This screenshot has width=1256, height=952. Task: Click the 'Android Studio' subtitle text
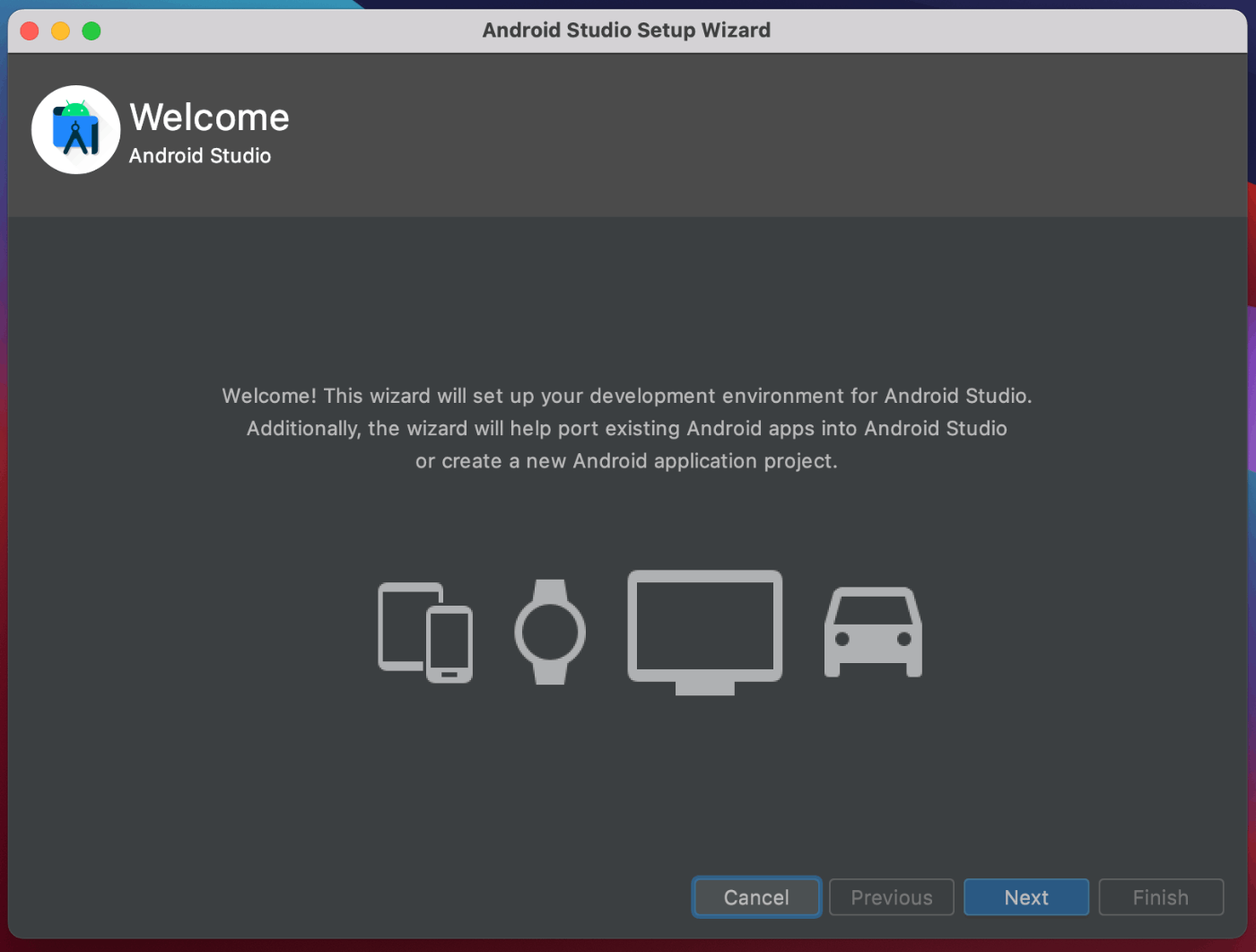(200, 156)
